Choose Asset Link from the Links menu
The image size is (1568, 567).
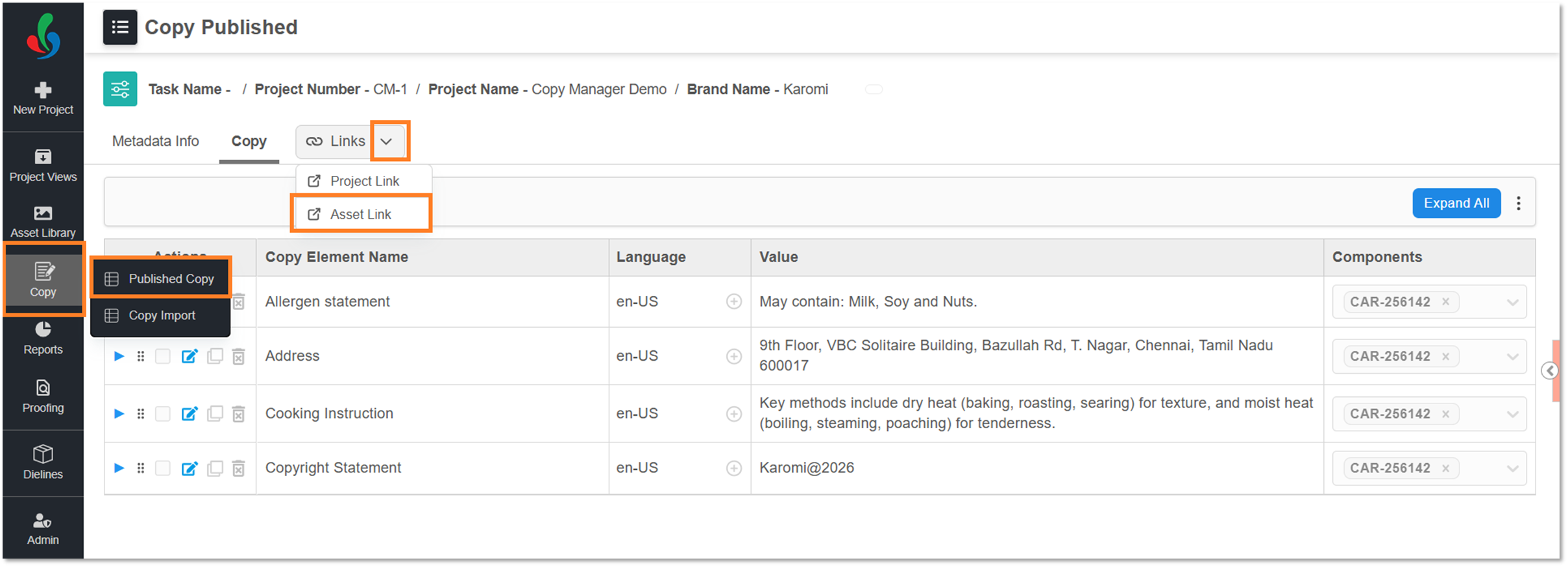coord(361,214)
